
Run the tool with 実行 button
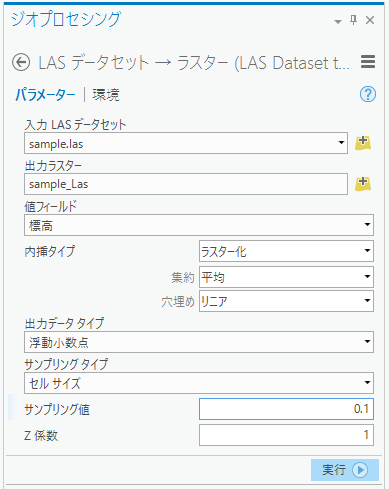tap(345, 470)
